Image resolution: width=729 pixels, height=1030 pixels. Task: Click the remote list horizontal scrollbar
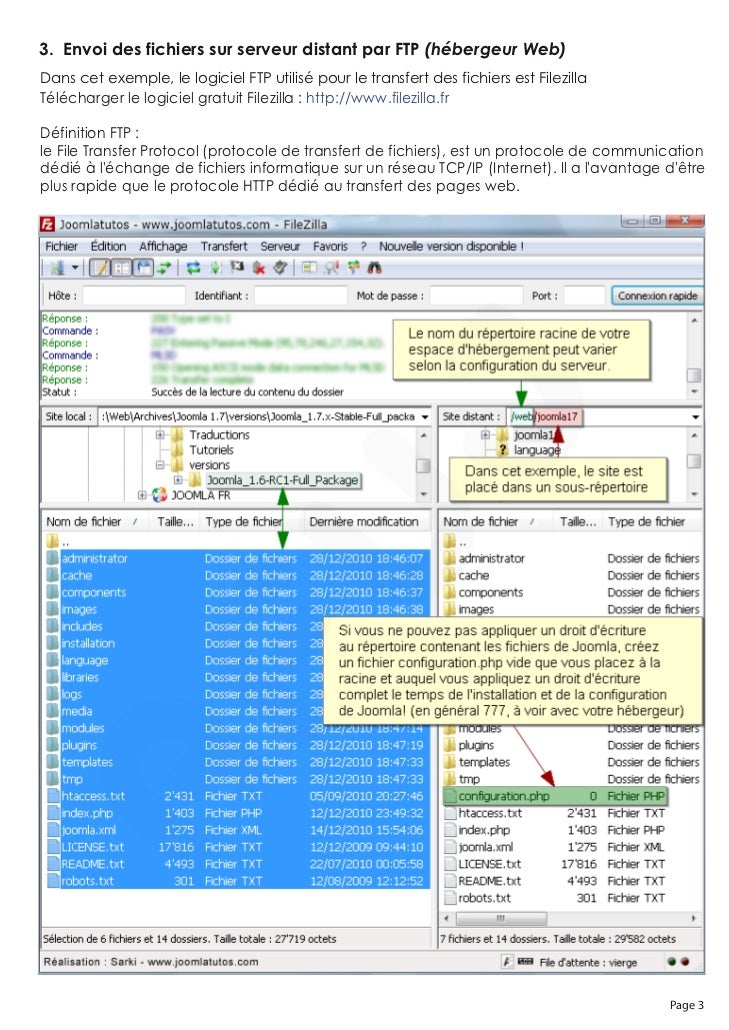pos(569,918)
